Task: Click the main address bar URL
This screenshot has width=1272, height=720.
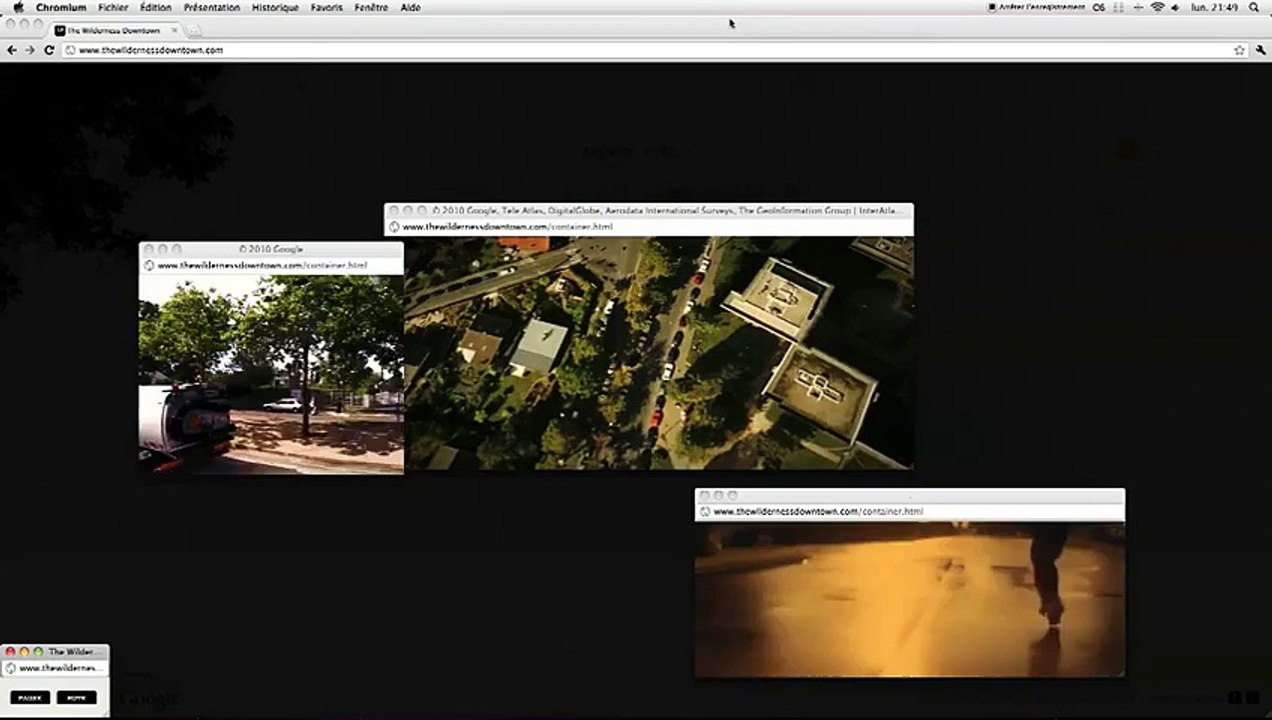Action: point(150,50)
